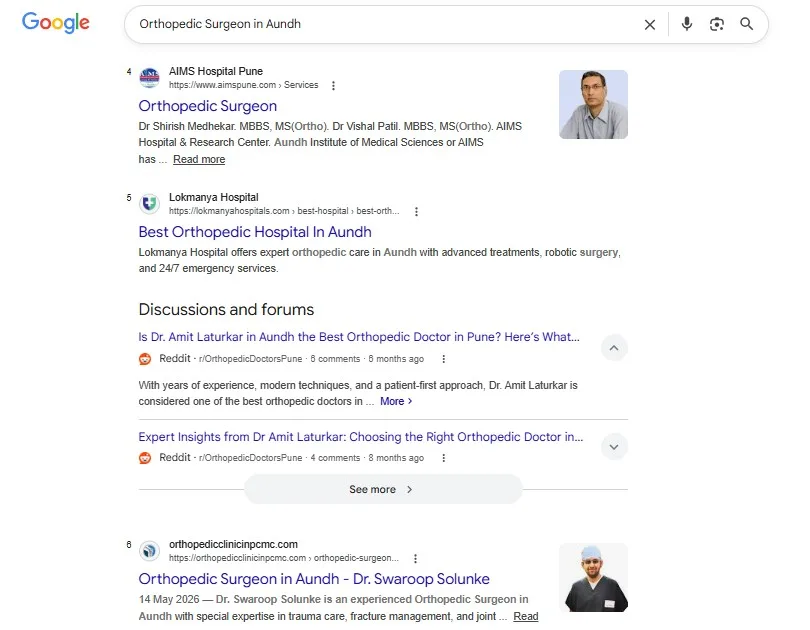Image resolution: width=810 pixels, height=630 pixels.
Task: Click Reddit icon on the 4 comments discussion
Action: coord(145,458)
